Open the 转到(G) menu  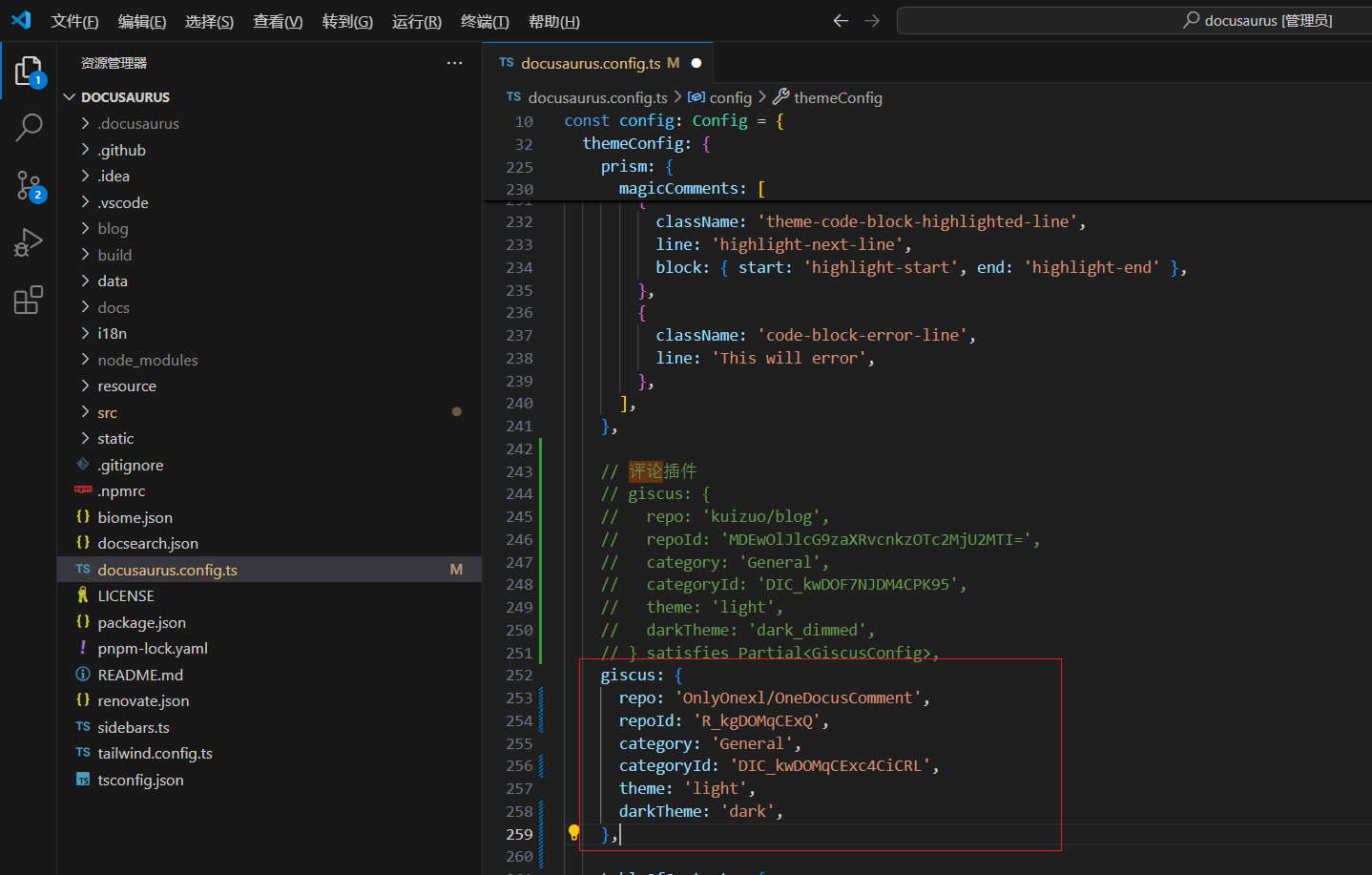point(347,21)
